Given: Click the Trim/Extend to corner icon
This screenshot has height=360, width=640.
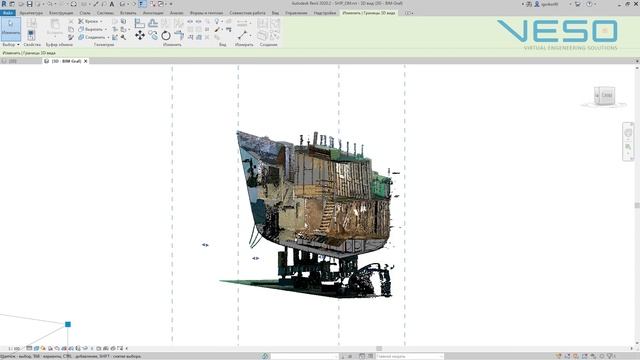Looking at the screenshot, I should [x=179, y=36].
